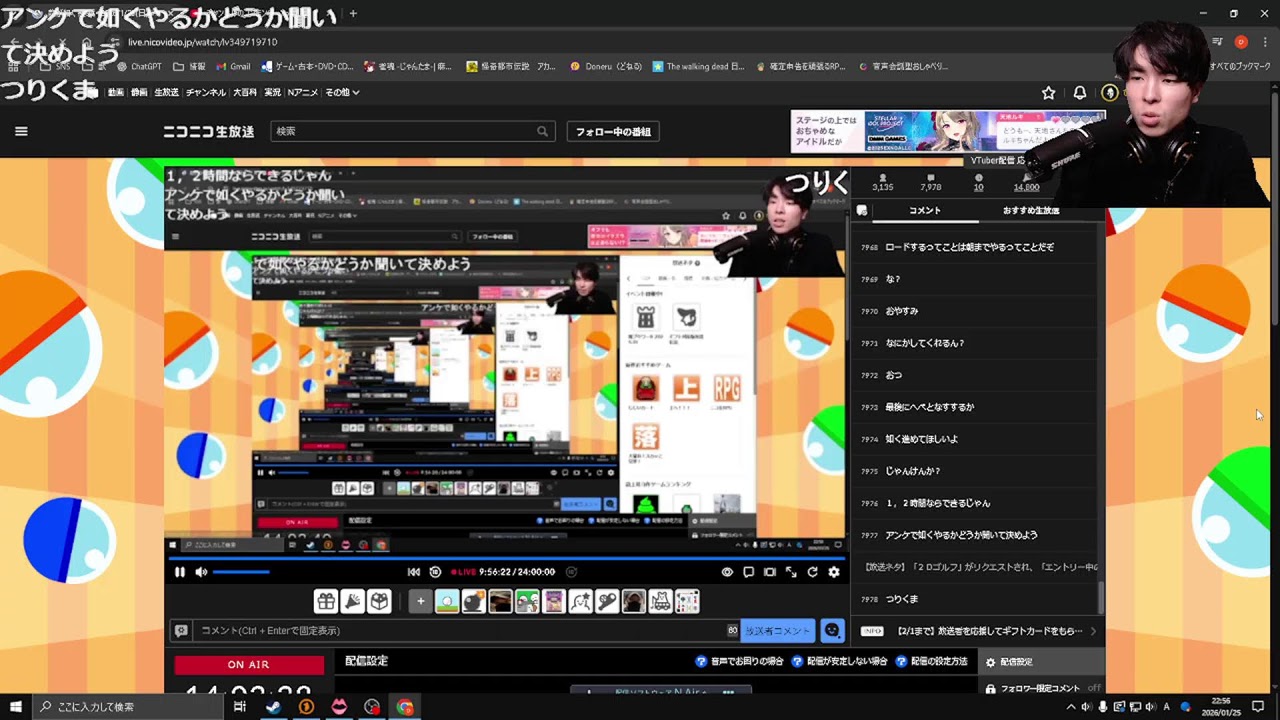This screenshot has width=1280, height=720.
Task: Reload the player with refresh icon
Action: coord(812,572)
